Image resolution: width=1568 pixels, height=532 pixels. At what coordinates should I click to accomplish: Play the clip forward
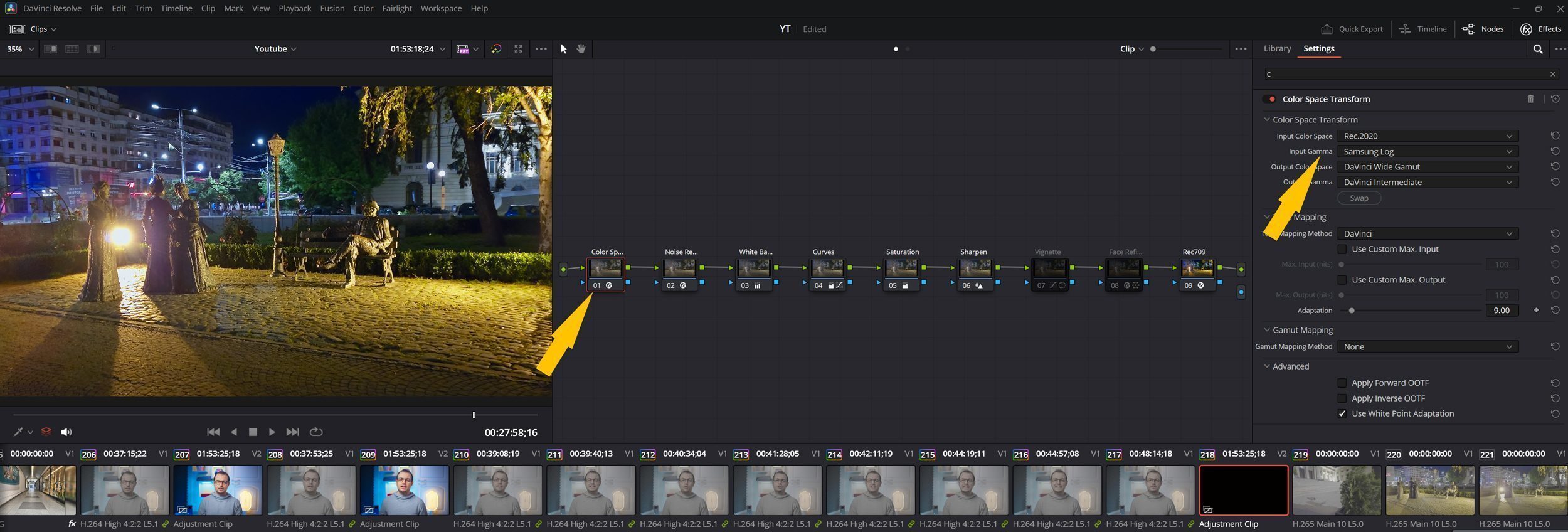(x=272, y=432)
